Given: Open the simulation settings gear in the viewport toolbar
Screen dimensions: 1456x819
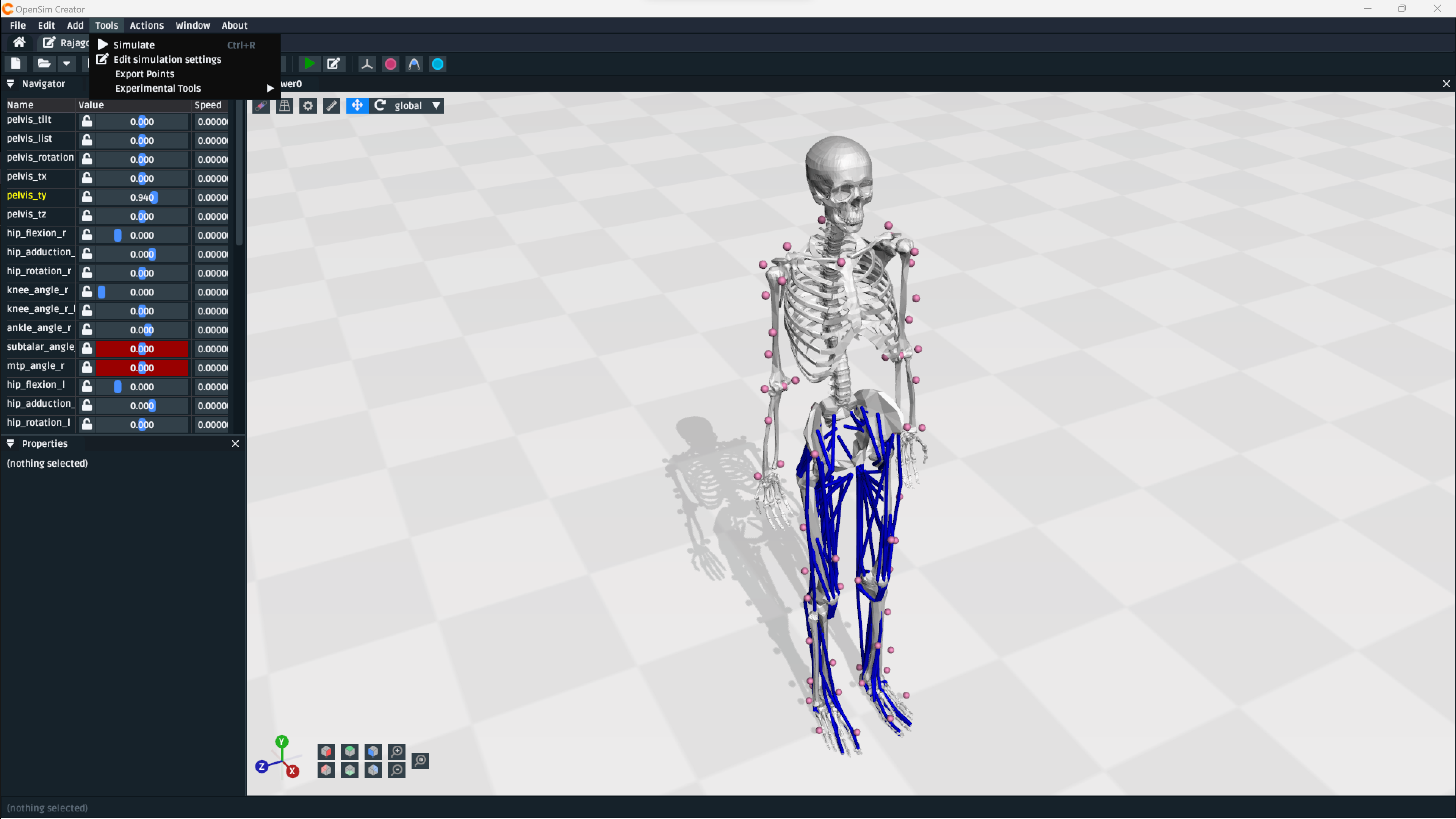Looking at the screenshot, I should [307, 106].
